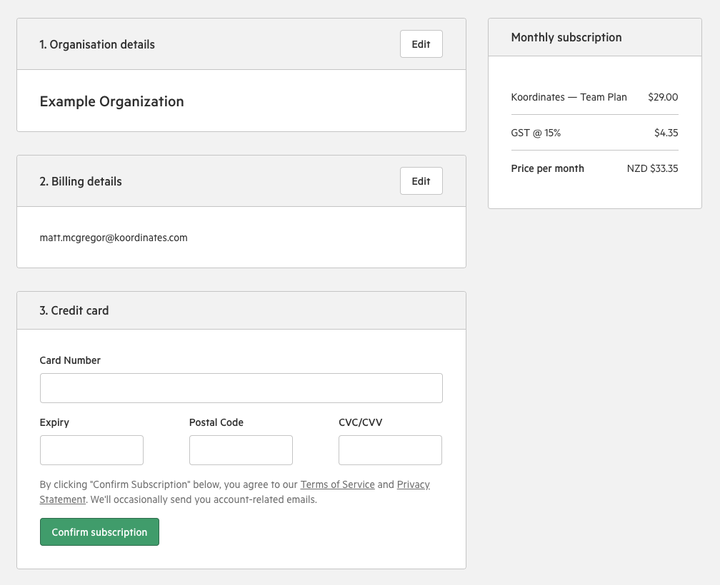720x585 pixels.
Task: Select the Postal Code field
Action: point(241,450)
